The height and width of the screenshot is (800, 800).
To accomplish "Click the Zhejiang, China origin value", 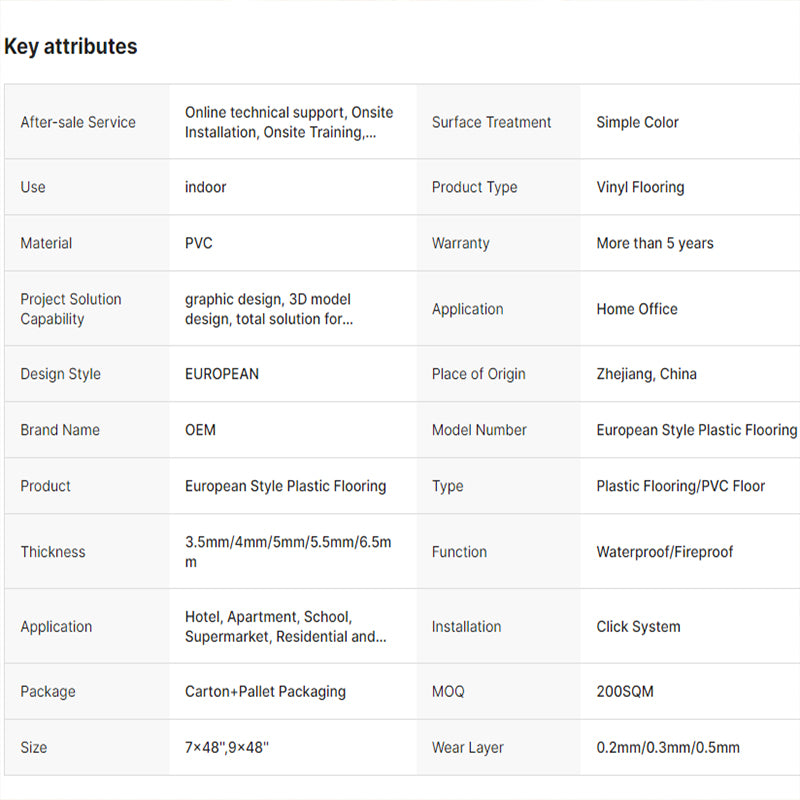I will pyautogui.click(x=646, y=374).
